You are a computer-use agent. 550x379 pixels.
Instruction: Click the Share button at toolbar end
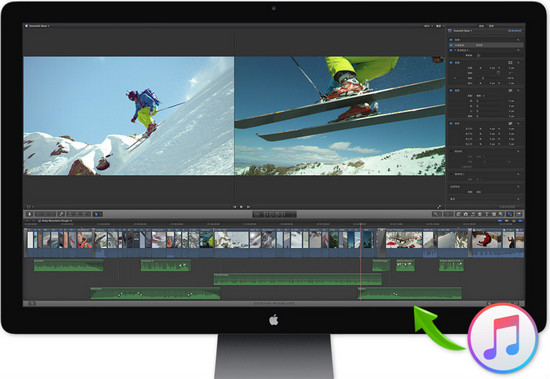(x=519, y=214)
